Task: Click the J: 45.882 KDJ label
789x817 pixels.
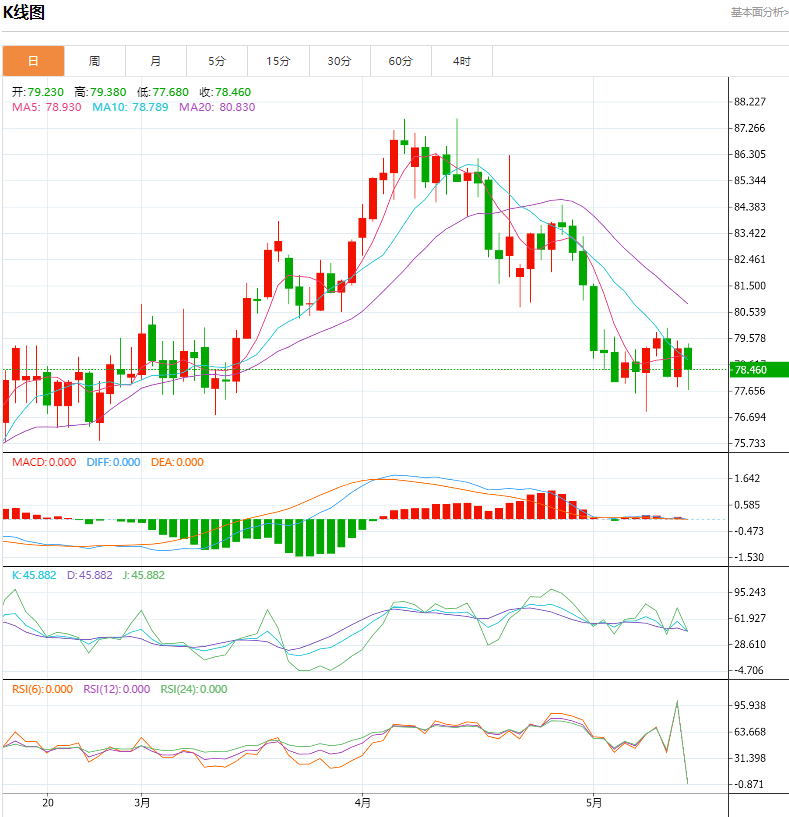Action: pyautogui.click(x=144, y=575)
